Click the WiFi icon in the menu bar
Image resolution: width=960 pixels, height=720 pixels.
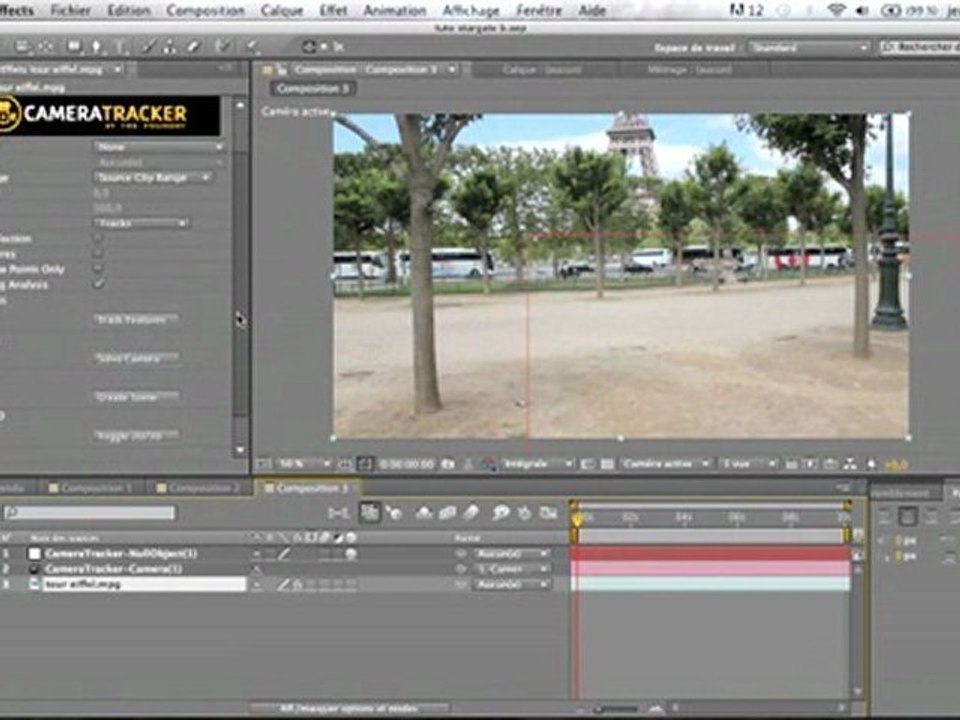tap(836, 10)
